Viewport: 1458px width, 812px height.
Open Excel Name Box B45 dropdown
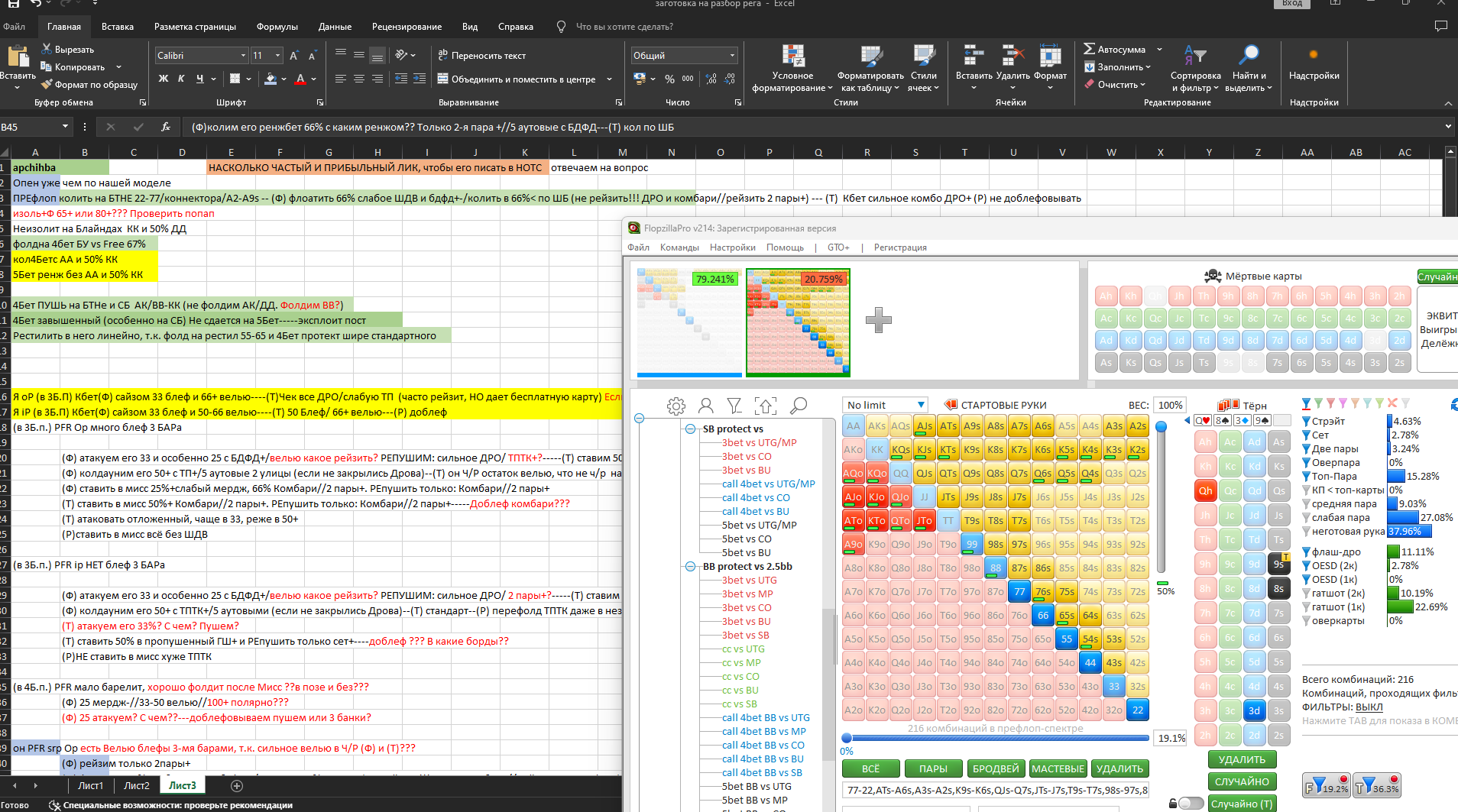(65, 127)
